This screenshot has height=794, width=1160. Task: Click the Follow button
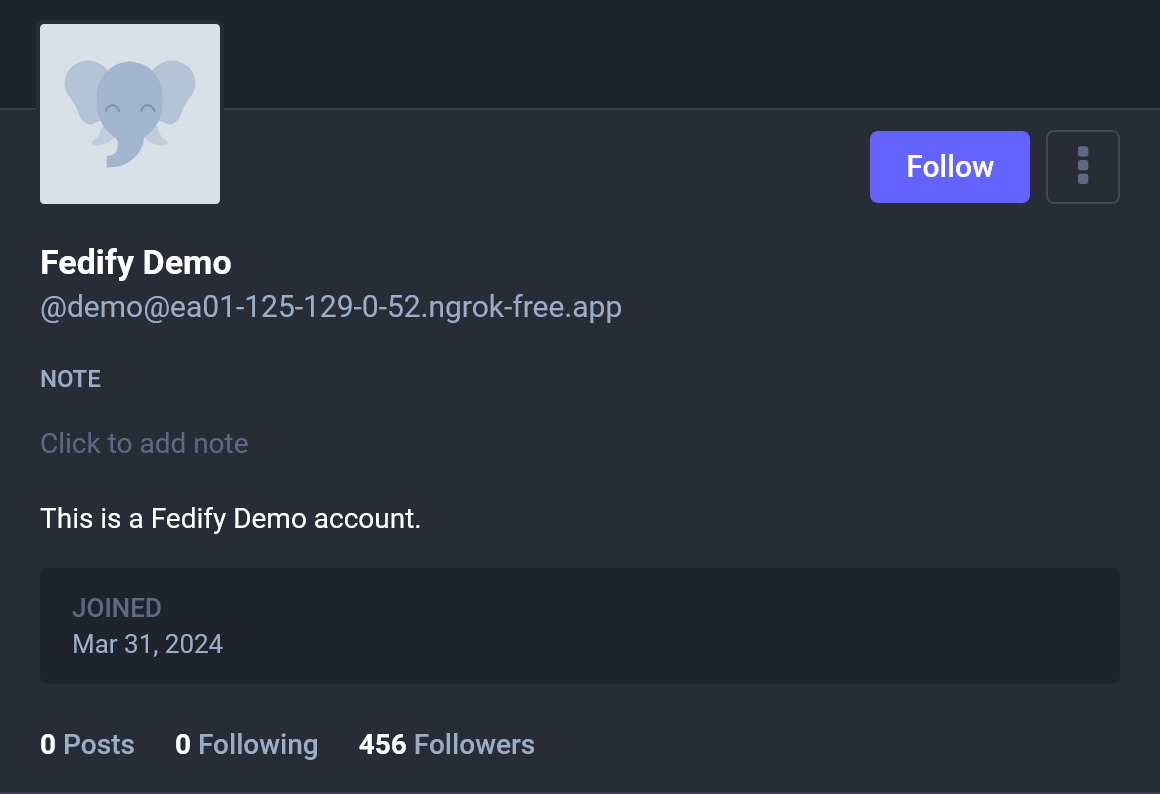pos(948,166)
